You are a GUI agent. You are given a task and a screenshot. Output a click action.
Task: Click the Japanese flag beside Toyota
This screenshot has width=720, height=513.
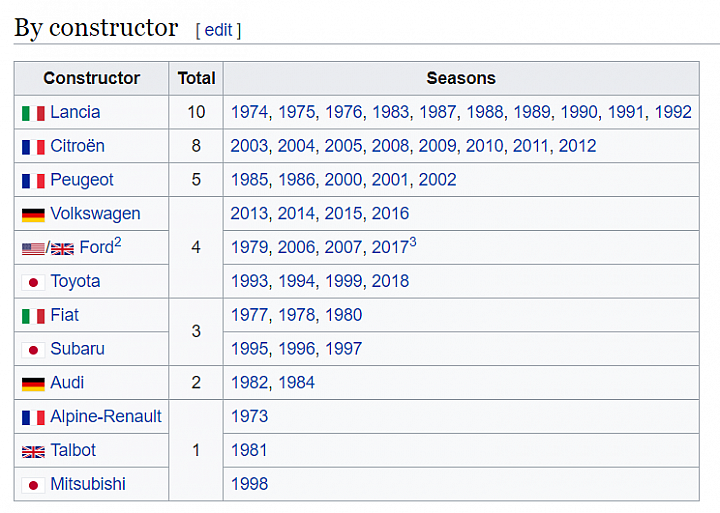click(33, 282)
